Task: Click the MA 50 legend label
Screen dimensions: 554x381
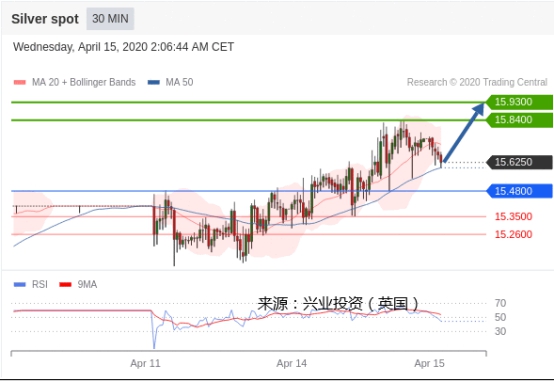Action: pyautogui.click(x=179, y=82)
